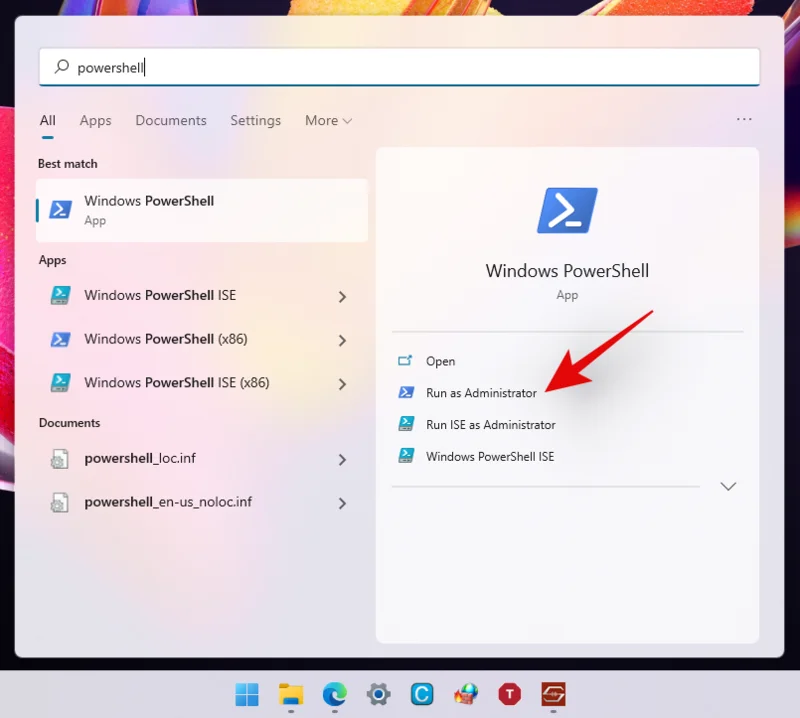Click the Open action icon

(x=406, y=361)
